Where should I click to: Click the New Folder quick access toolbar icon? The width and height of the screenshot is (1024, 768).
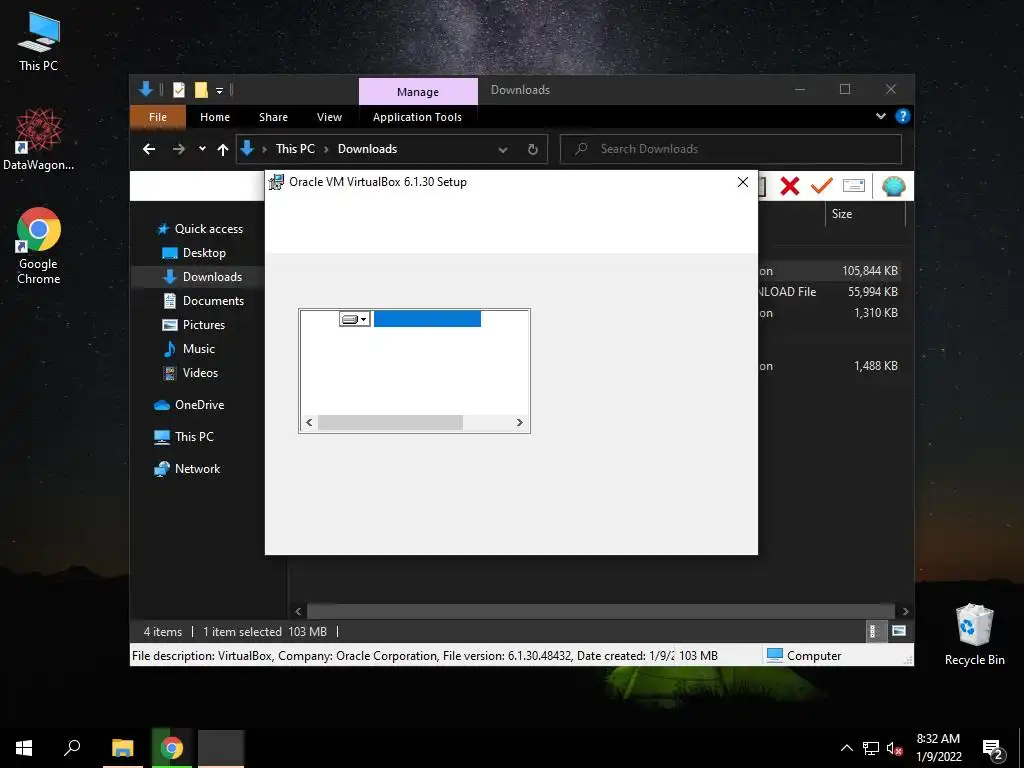tap(201, 89)
